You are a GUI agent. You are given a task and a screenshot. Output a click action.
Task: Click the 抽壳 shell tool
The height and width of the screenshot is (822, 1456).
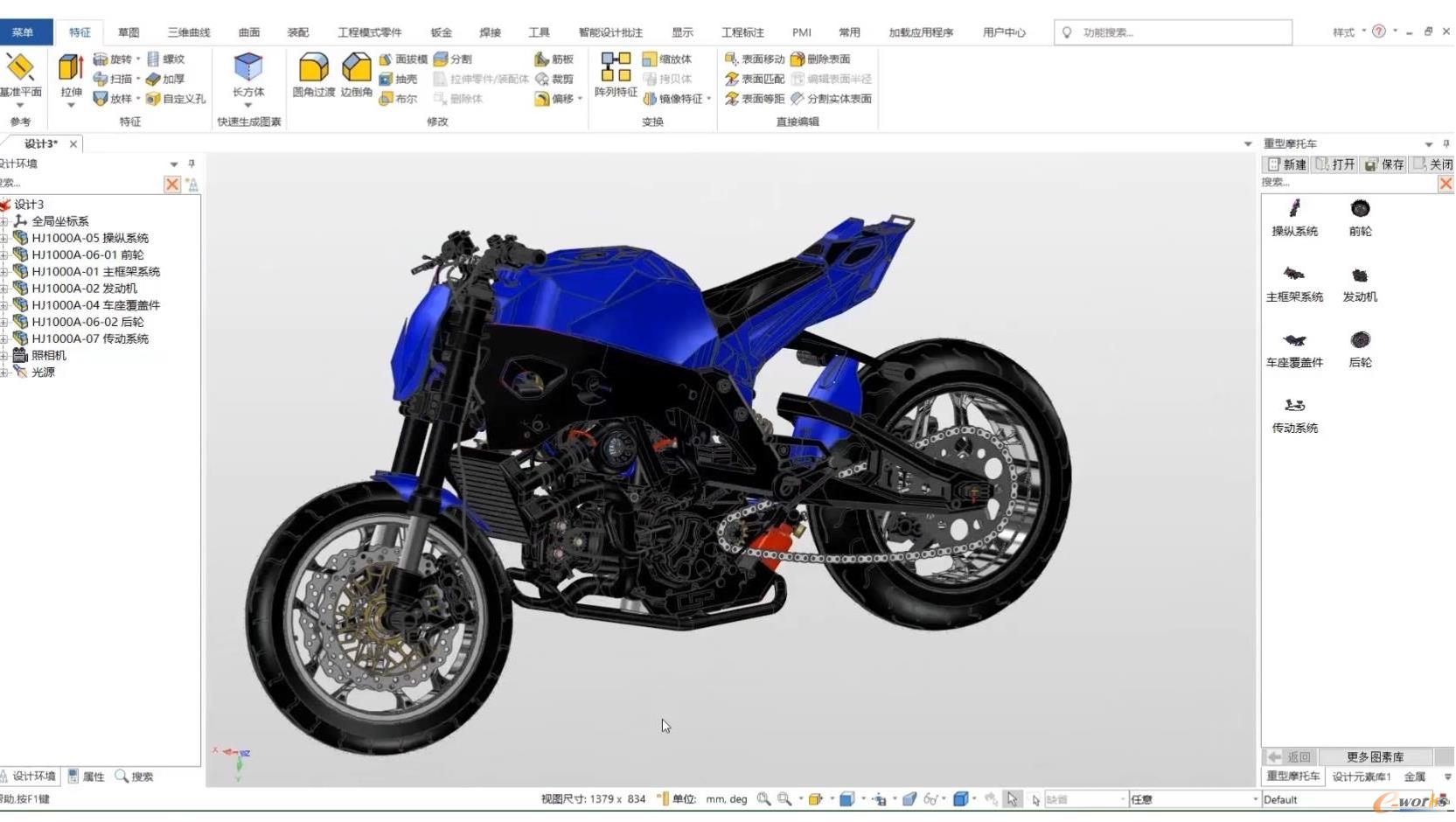click(398, 79)
